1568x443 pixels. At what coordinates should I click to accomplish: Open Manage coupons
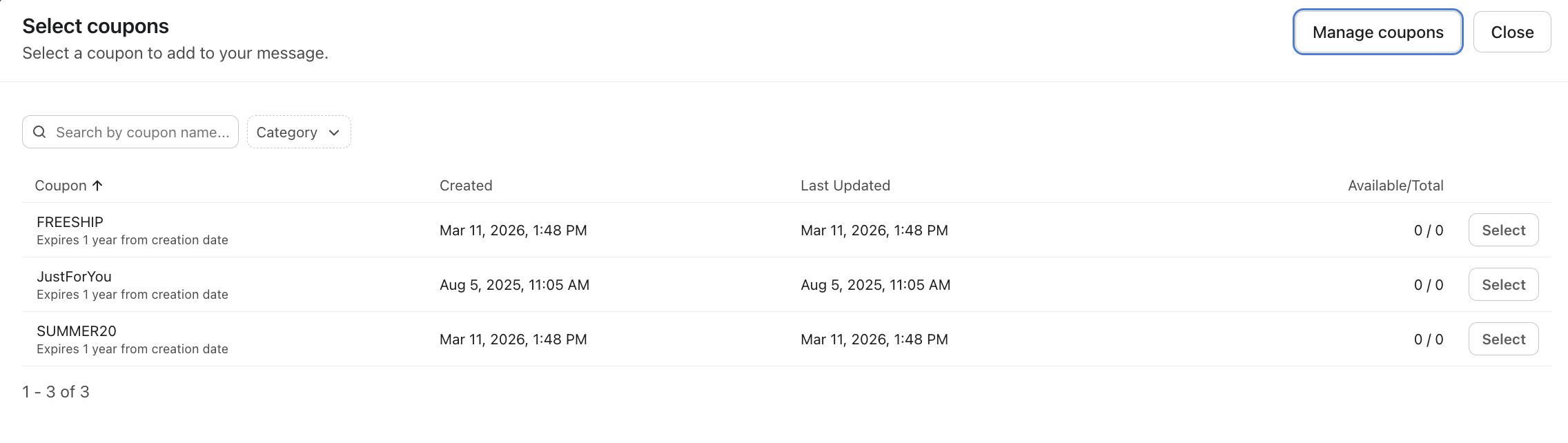click(x=1378, y=32)
